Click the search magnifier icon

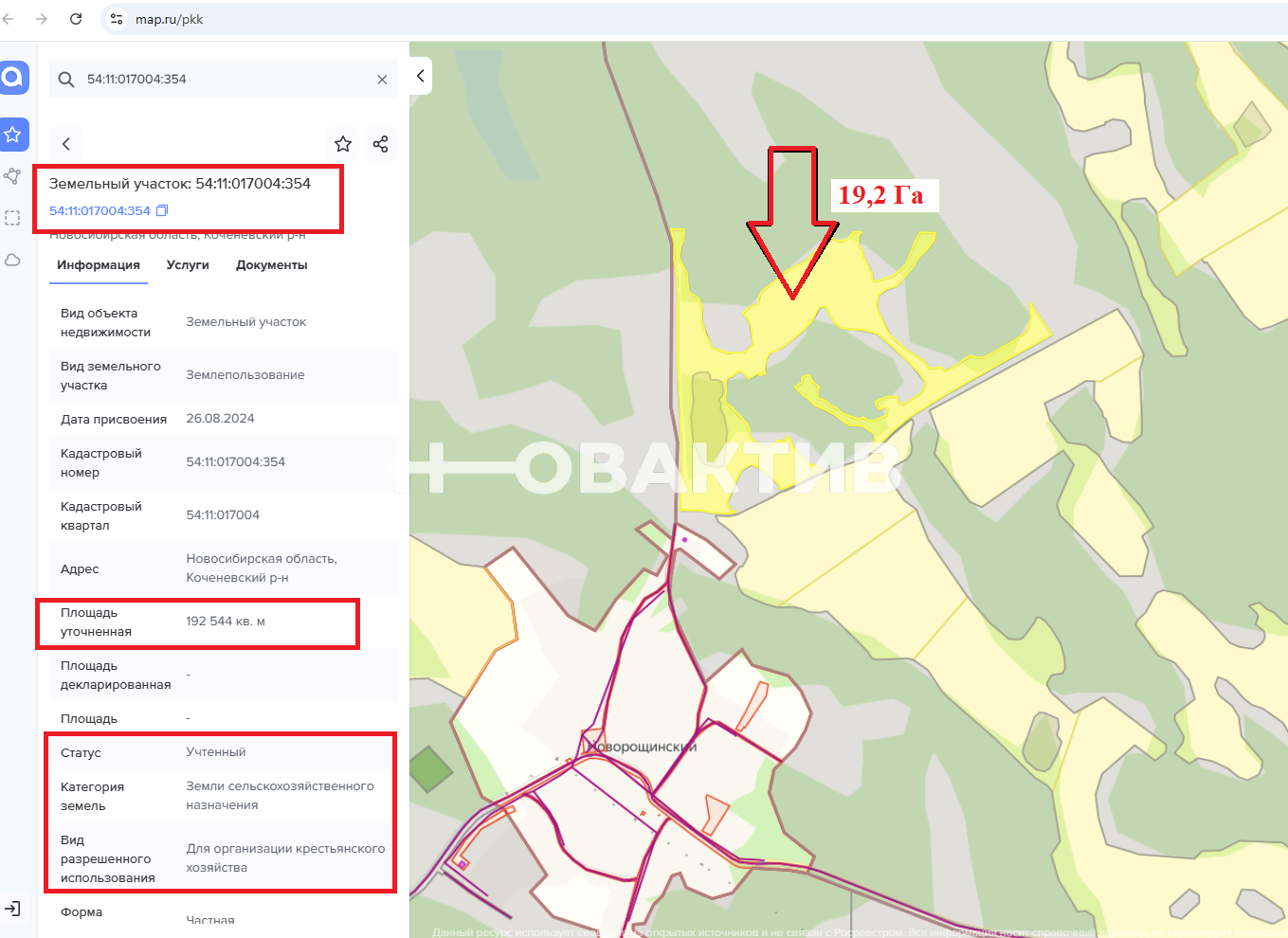point(66,80)
